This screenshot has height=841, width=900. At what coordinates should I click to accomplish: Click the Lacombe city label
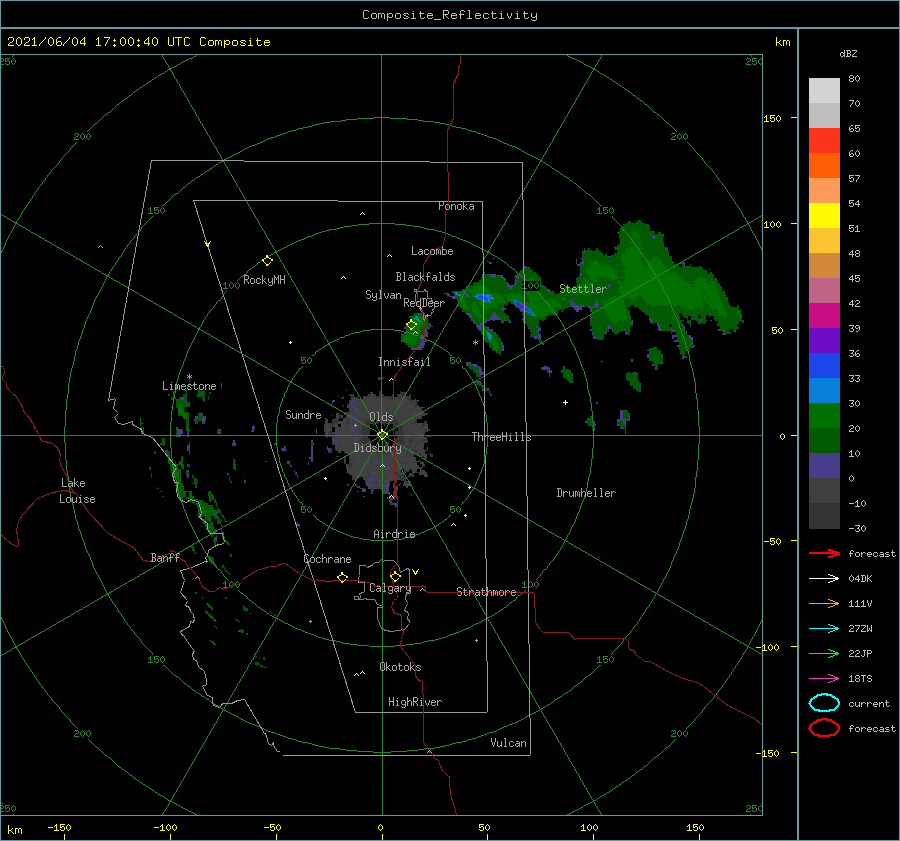pos(432,251)
